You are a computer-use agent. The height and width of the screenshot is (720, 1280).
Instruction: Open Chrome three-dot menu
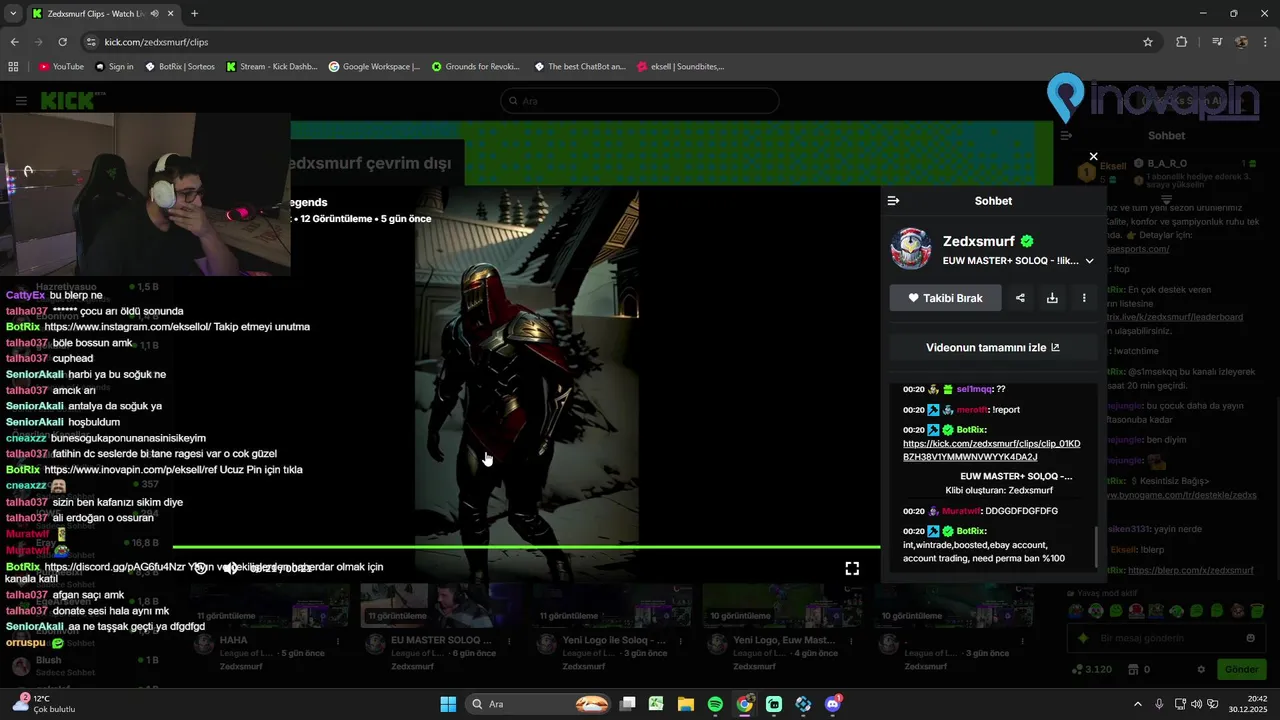(1265, 42)
